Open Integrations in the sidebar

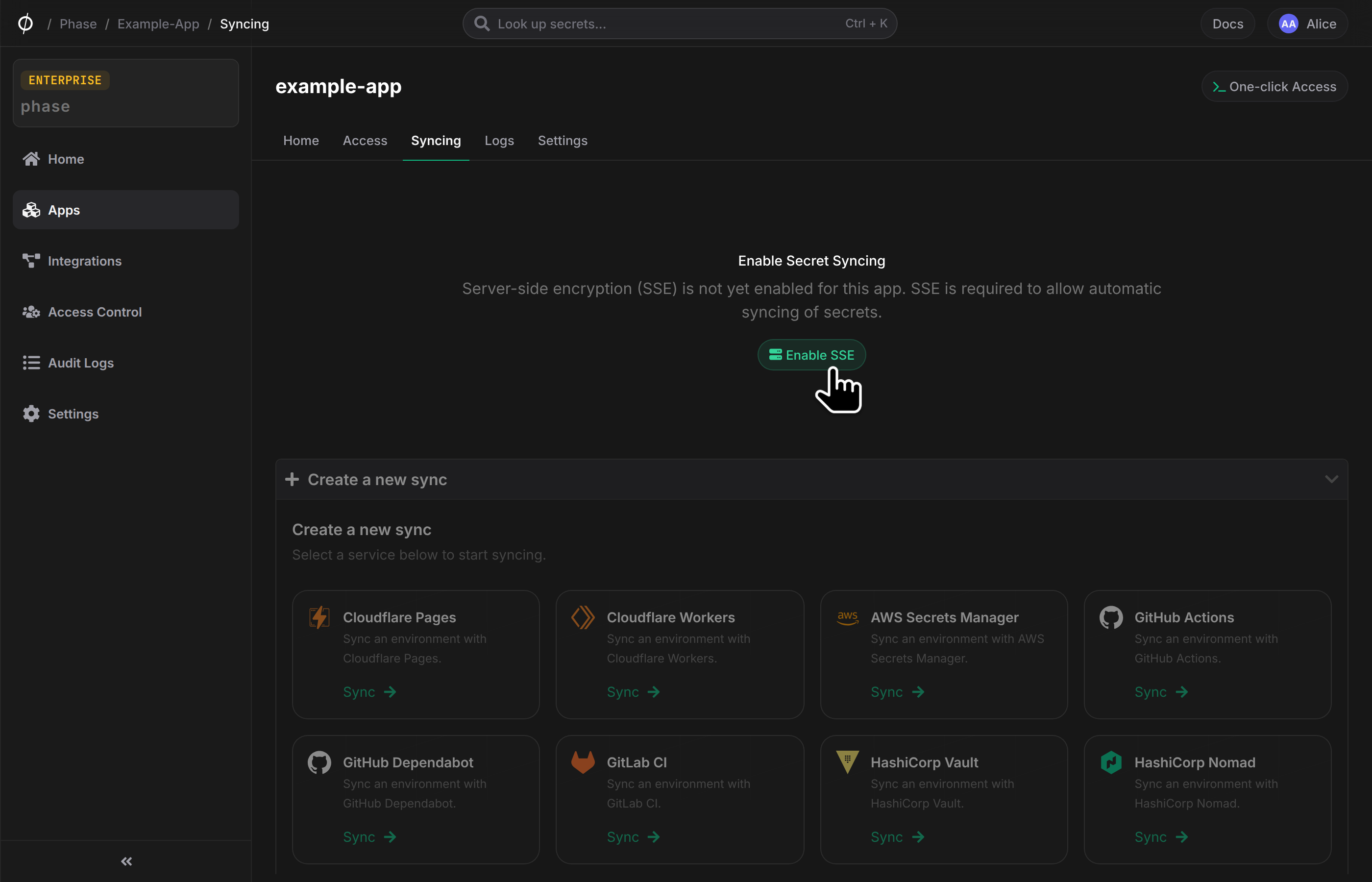coord(126,261)
